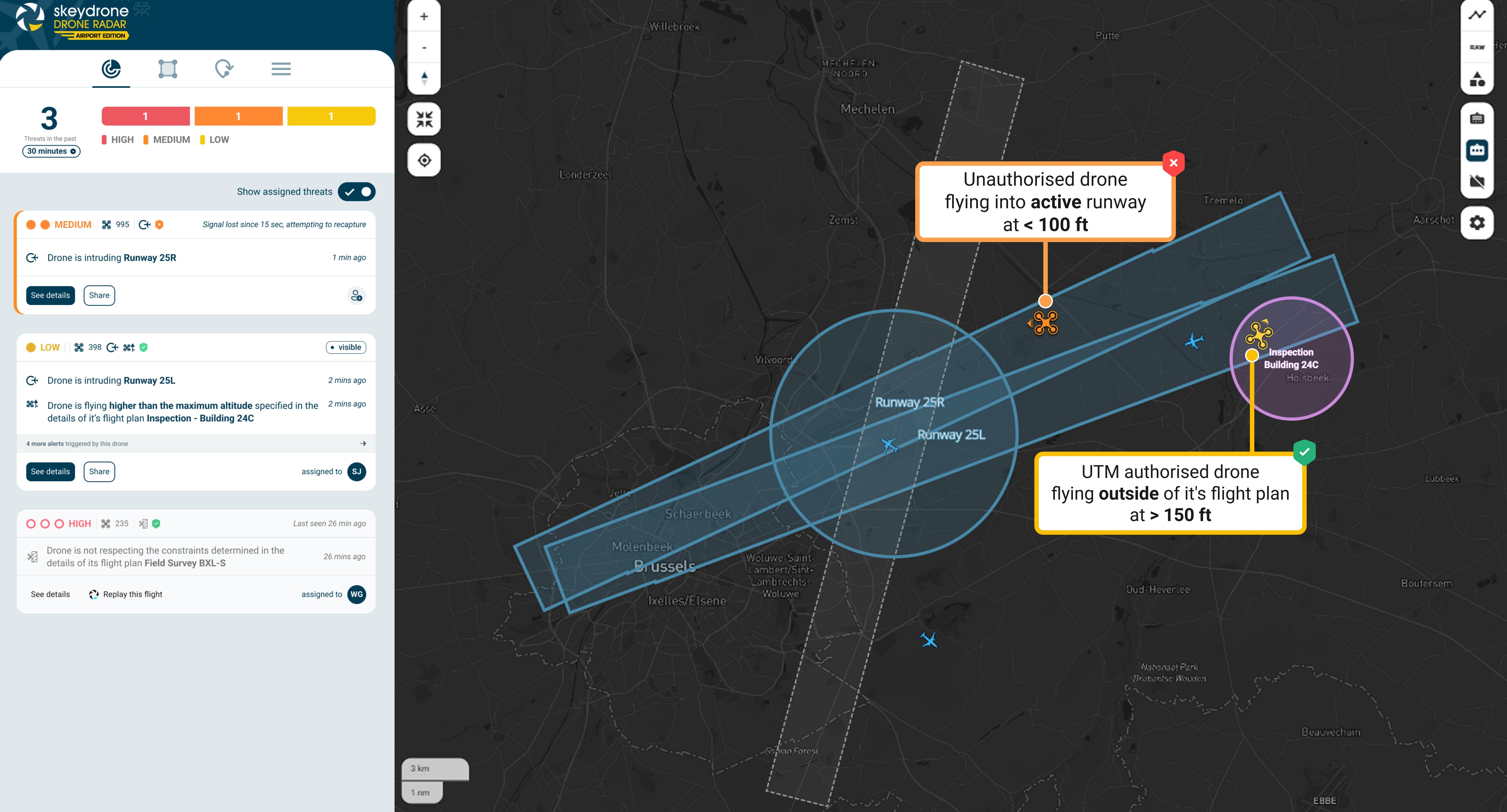1507x812 pixels.
Task: Click See details on Runway 25R threat
Action: pyautogui.click(x=50, y=295)
